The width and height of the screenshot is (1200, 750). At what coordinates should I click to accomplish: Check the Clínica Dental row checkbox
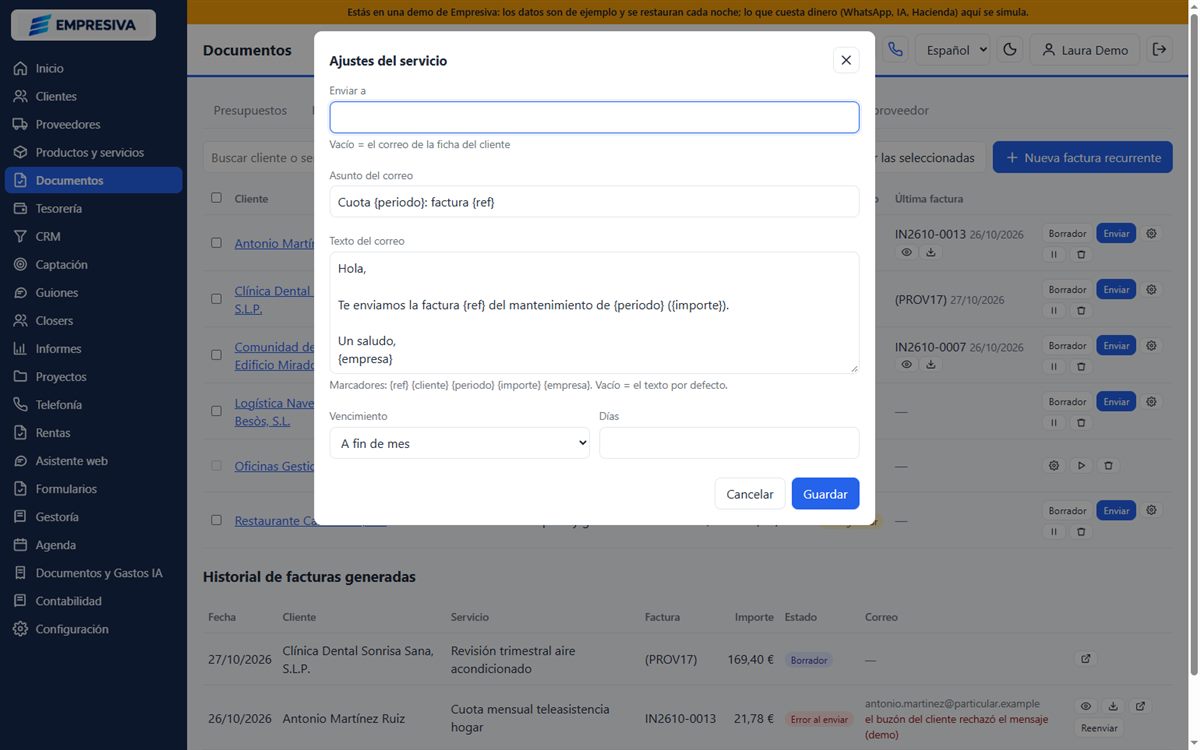click(x=216, y=298)
